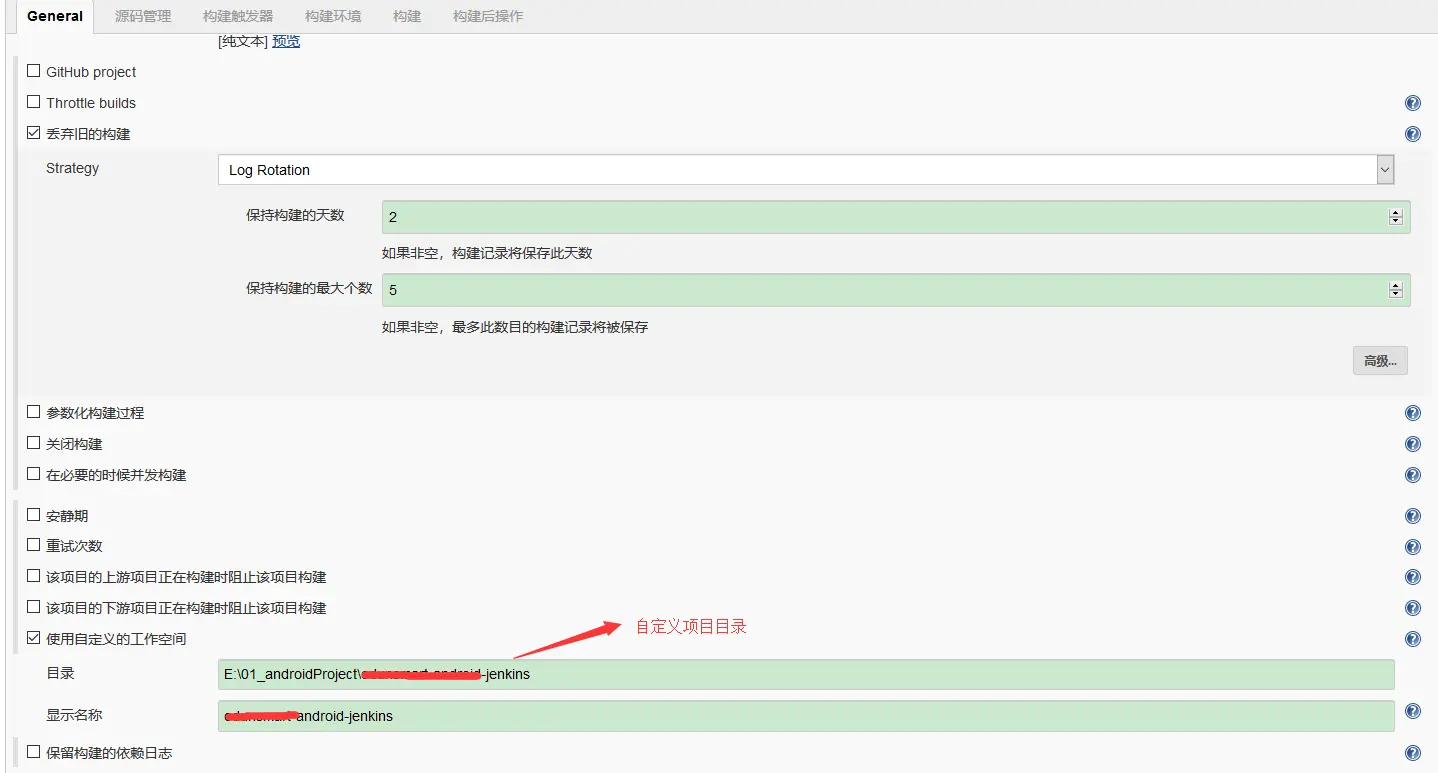Show help for 关闭构建
The height and width of the screenshot is (773, 1438).
point(1412,444)
